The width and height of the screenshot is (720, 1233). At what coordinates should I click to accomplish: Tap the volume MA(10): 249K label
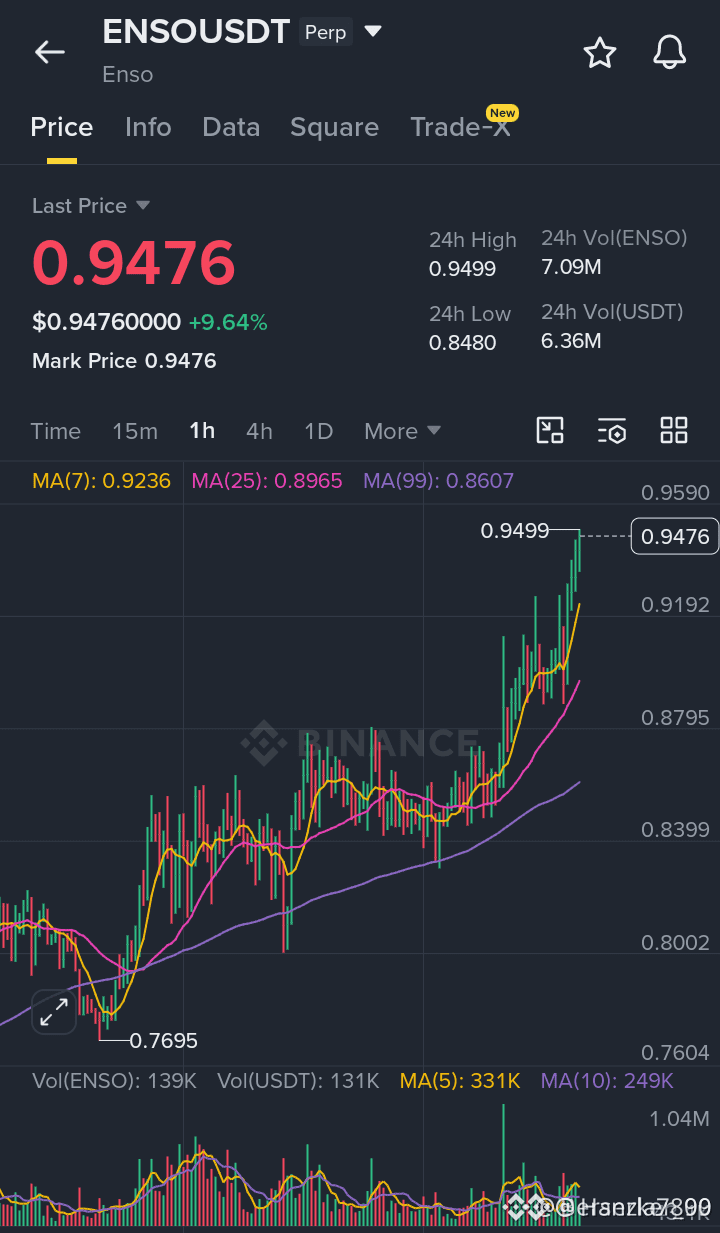pos(607,1081)
